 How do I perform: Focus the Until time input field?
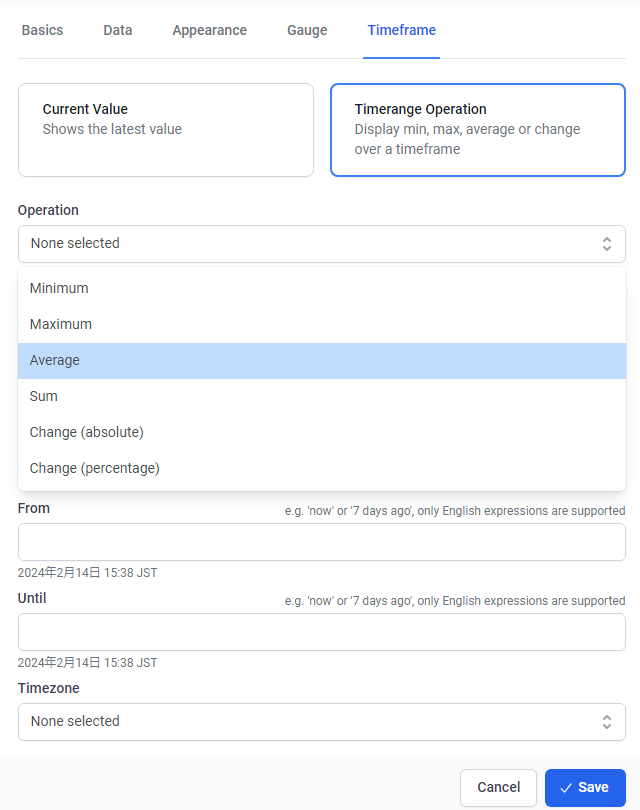(x=322, y=632)
